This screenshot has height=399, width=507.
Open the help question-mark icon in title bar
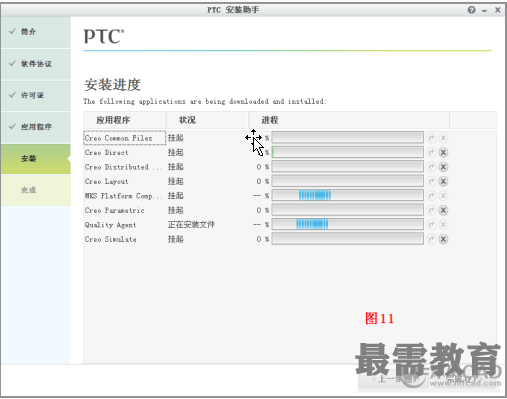[471, 10]
